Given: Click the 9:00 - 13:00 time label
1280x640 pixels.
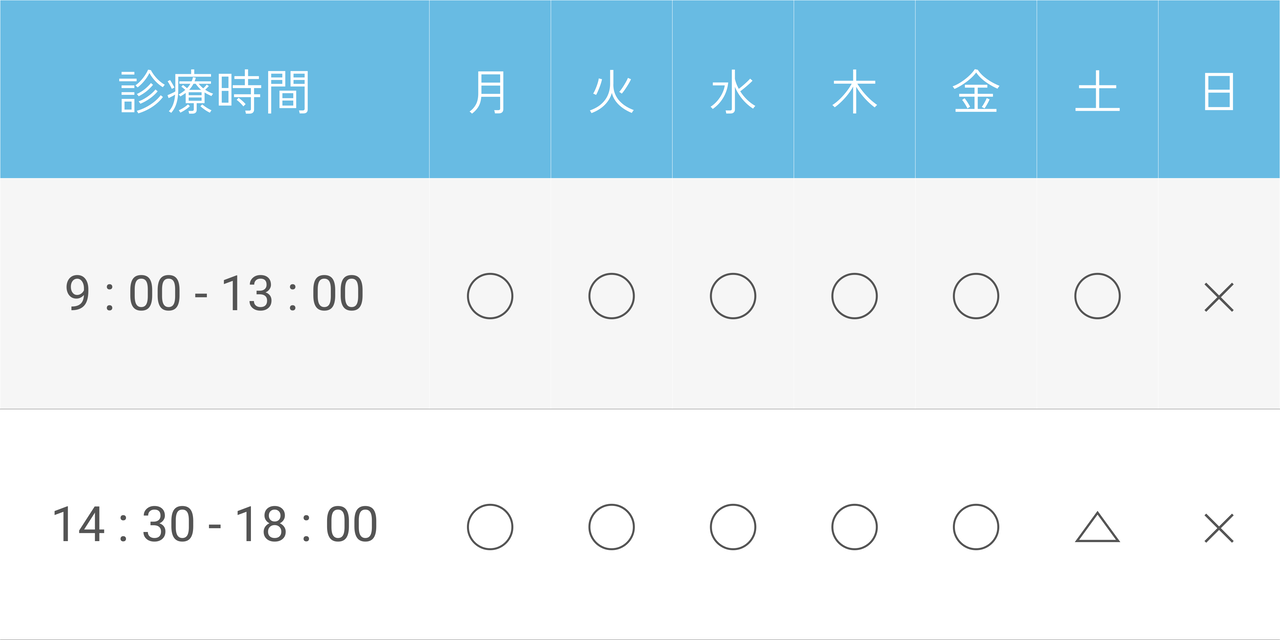Looking at the screenshot, I should coord(215,295).
